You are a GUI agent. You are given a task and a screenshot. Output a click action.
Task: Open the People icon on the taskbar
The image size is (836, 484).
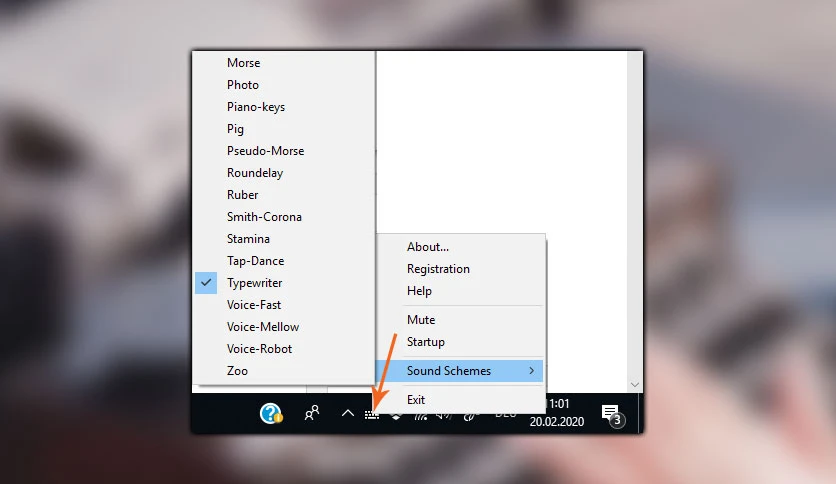pos(311,413)
